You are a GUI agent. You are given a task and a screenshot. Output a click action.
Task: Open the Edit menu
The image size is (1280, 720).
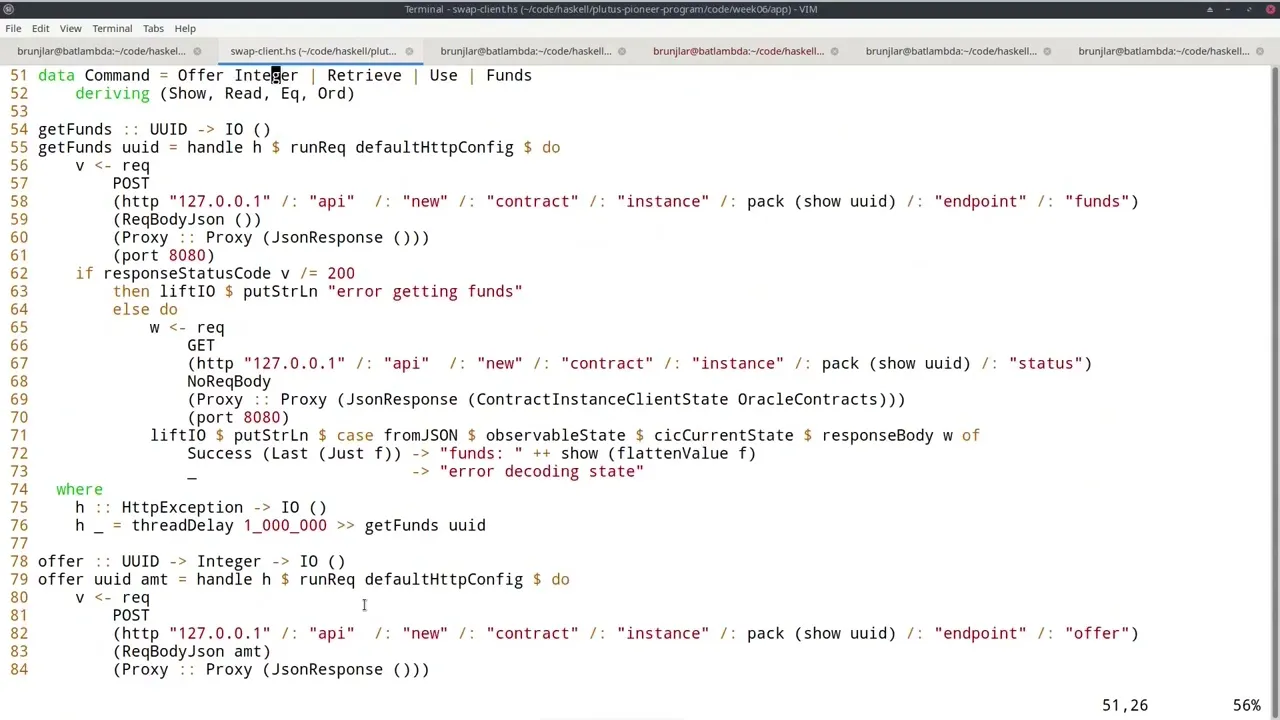(40, 28)
